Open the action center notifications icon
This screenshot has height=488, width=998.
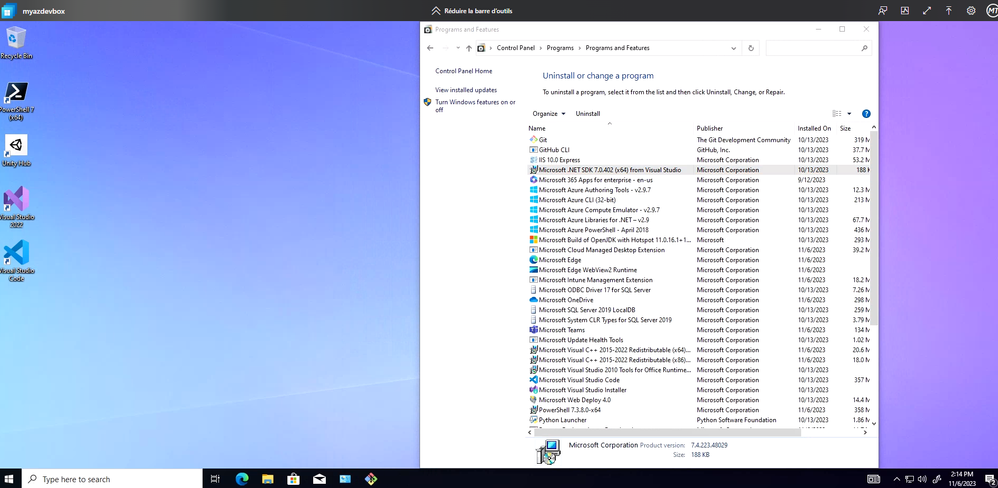(989, 478)
